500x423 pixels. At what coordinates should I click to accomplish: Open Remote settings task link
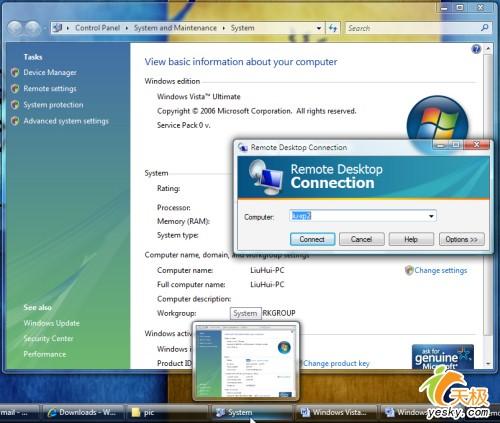[50, 89]
